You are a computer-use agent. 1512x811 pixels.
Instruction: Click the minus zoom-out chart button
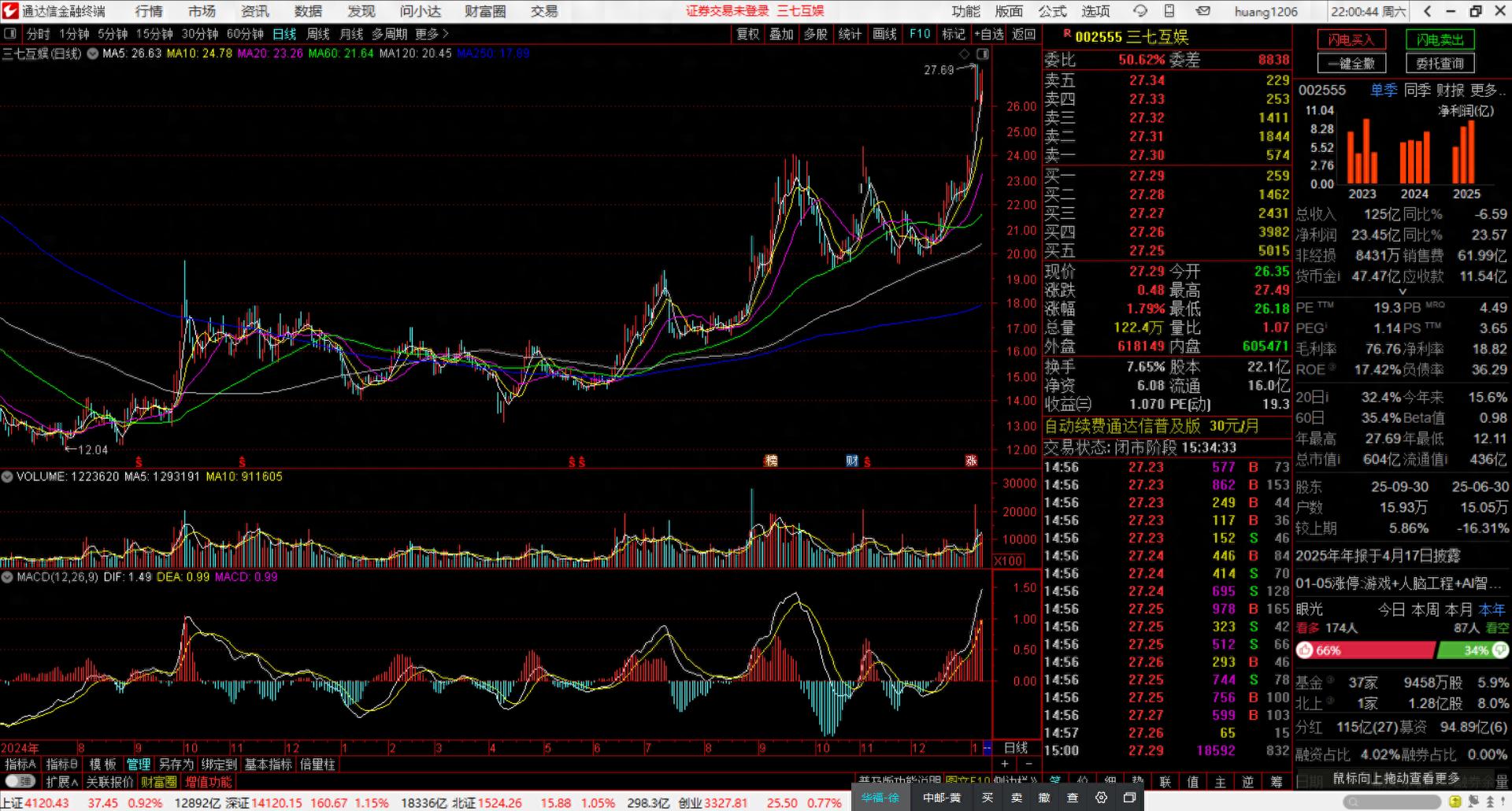(x=1028, y=764)
